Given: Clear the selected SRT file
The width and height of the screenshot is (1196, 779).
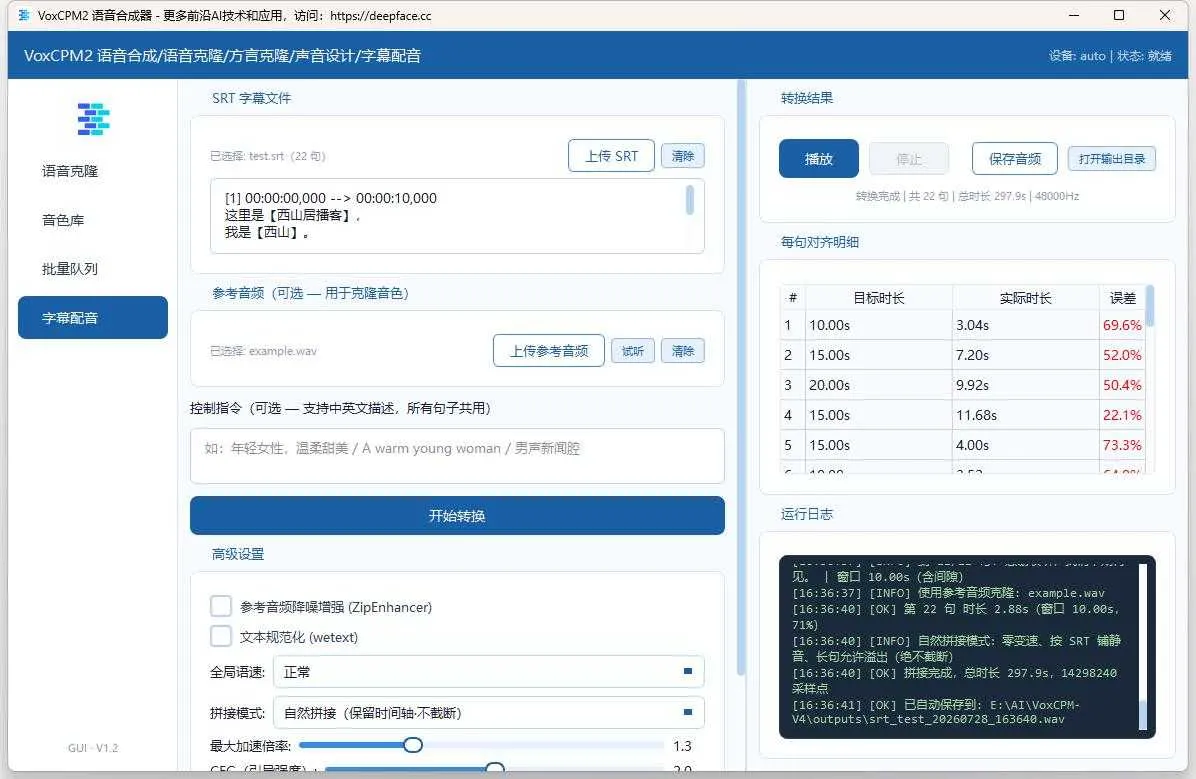Looking at the screenshot, I should pyautogui.click(x=683, y=156).
